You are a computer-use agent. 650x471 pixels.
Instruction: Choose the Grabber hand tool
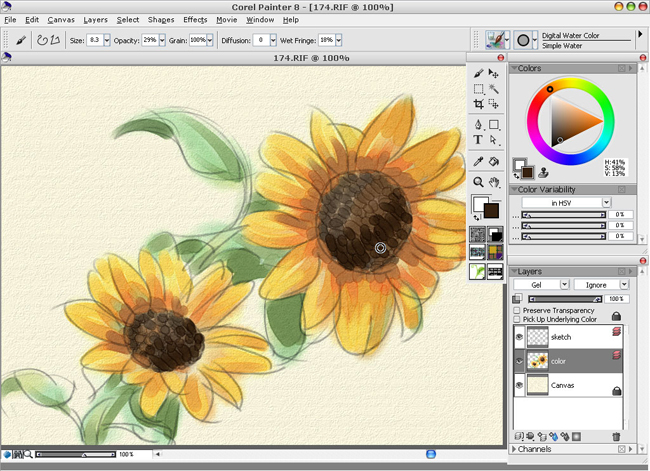click(x=494, y=182)
